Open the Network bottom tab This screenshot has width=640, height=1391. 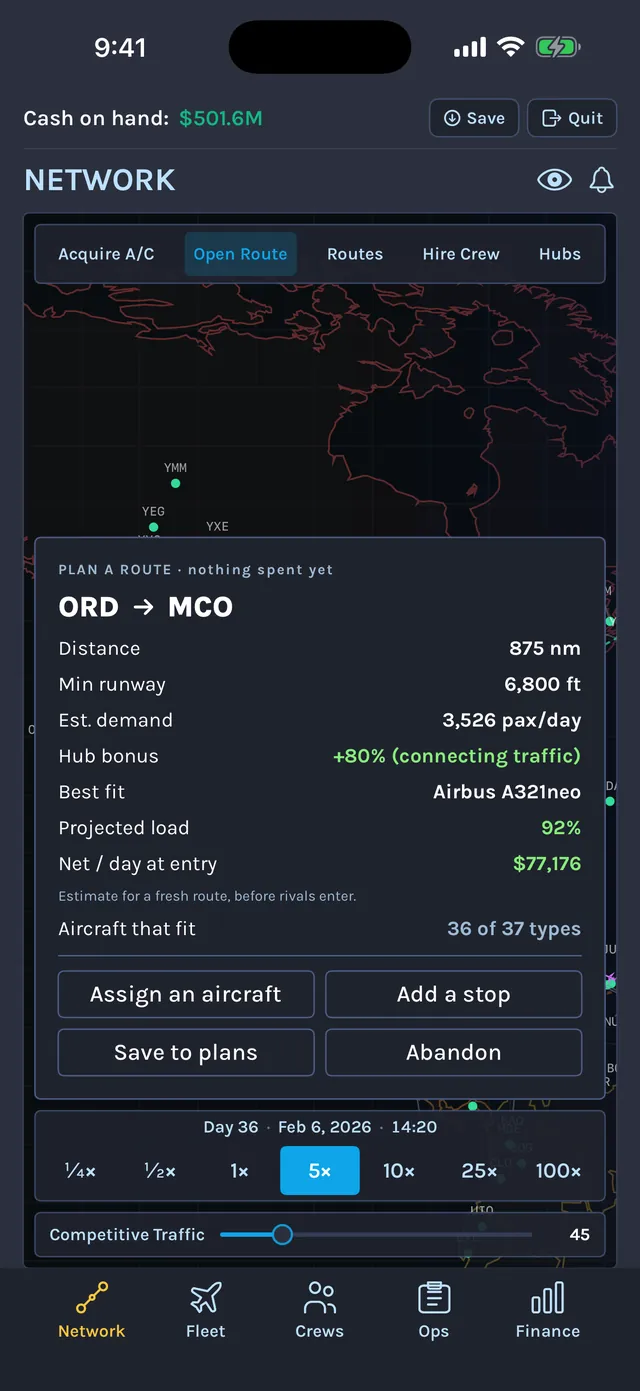[x=92, y=1310]
